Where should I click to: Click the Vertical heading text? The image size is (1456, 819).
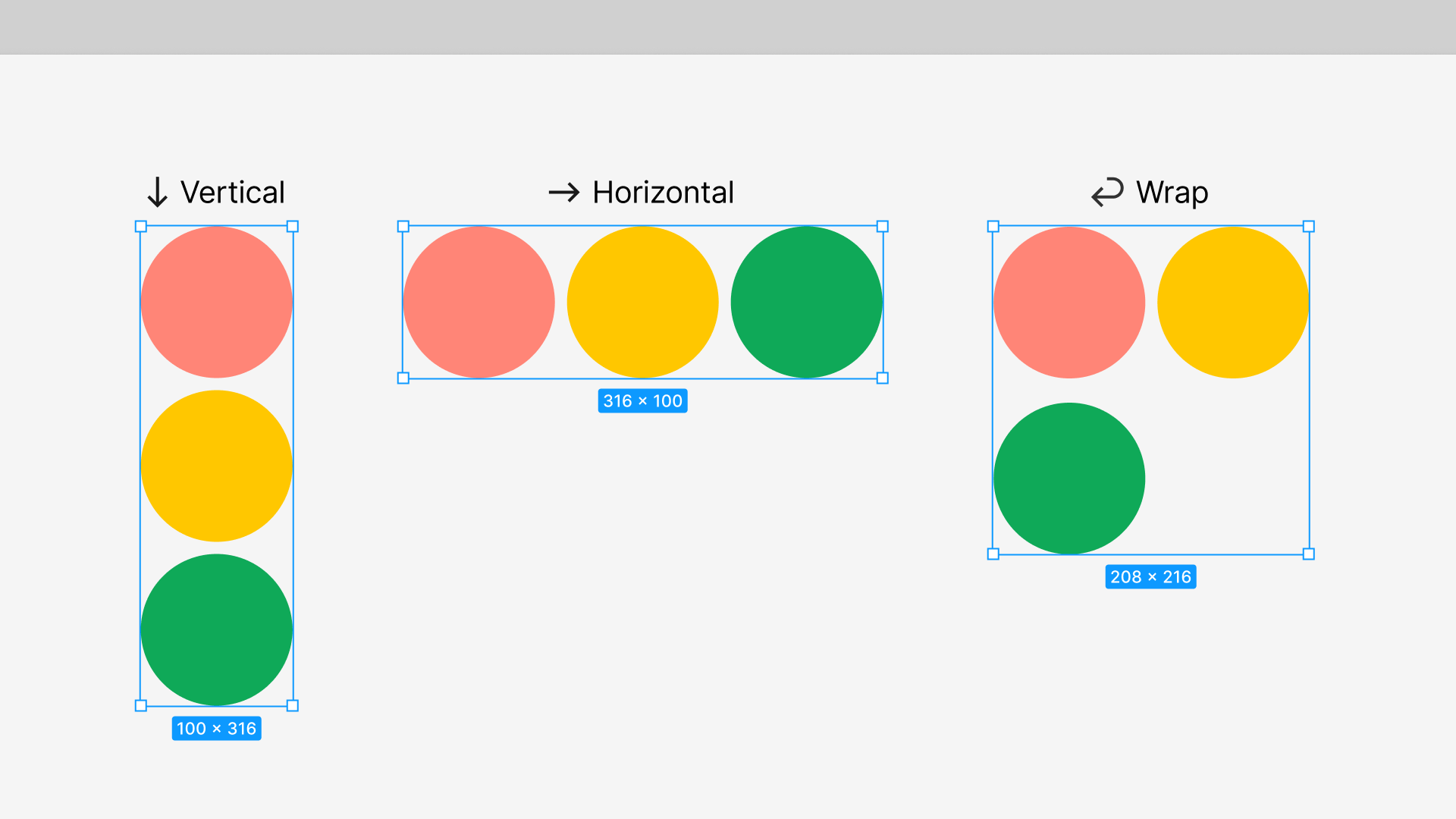[232, 193]
